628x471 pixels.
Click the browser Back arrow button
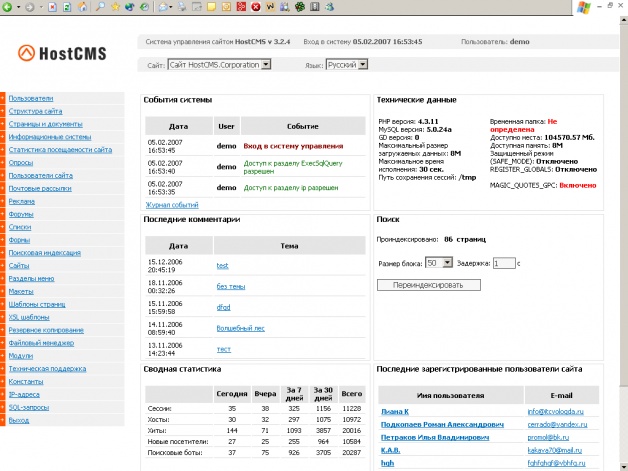(9, 7)
